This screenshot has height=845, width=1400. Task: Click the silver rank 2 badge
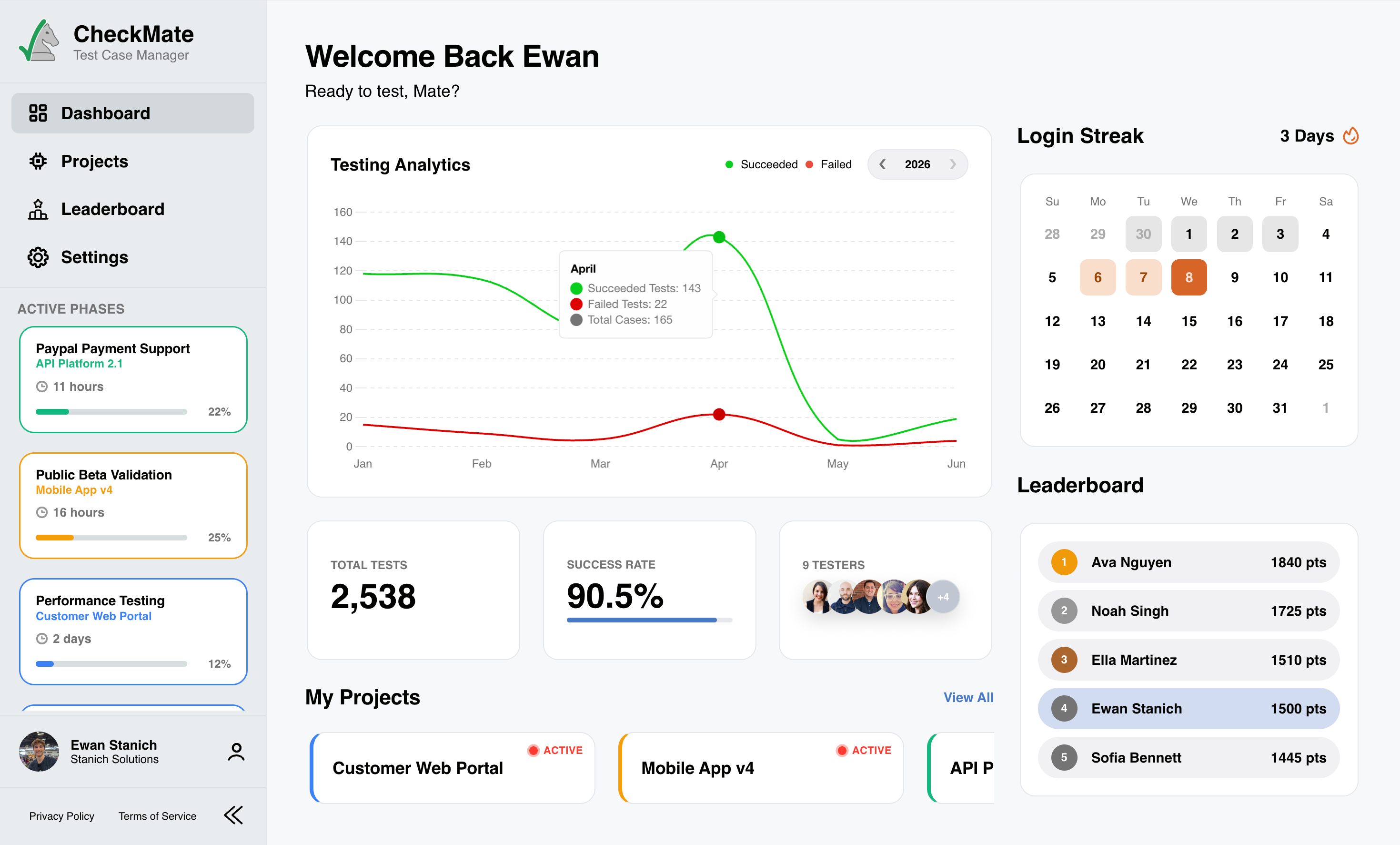coord(1064,611)
